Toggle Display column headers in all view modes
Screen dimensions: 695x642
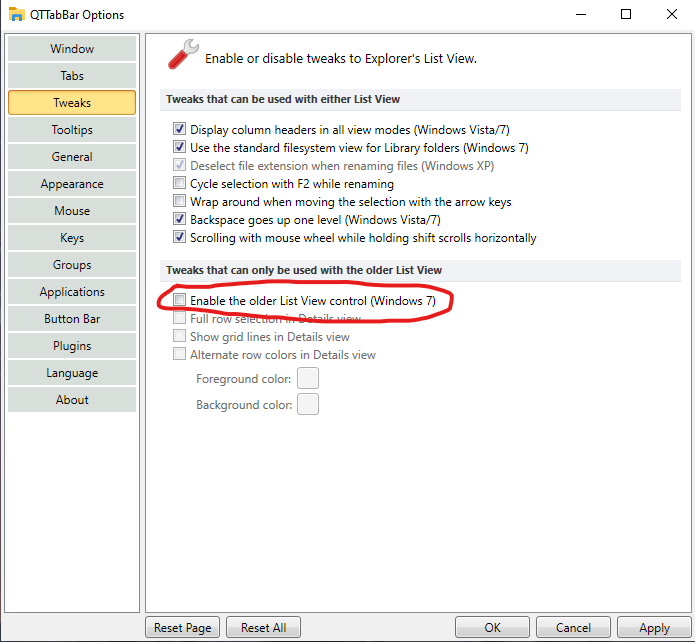(180, 129)
